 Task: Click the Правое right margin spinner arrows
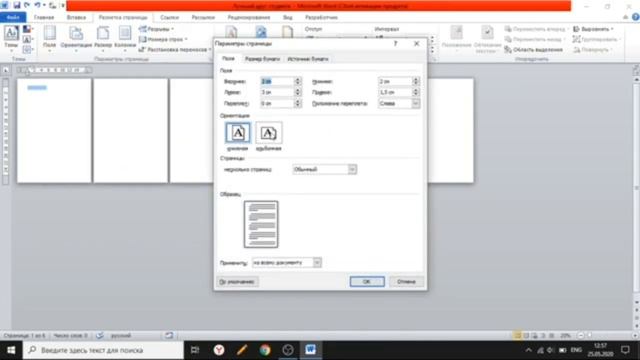tap(416, 92)
